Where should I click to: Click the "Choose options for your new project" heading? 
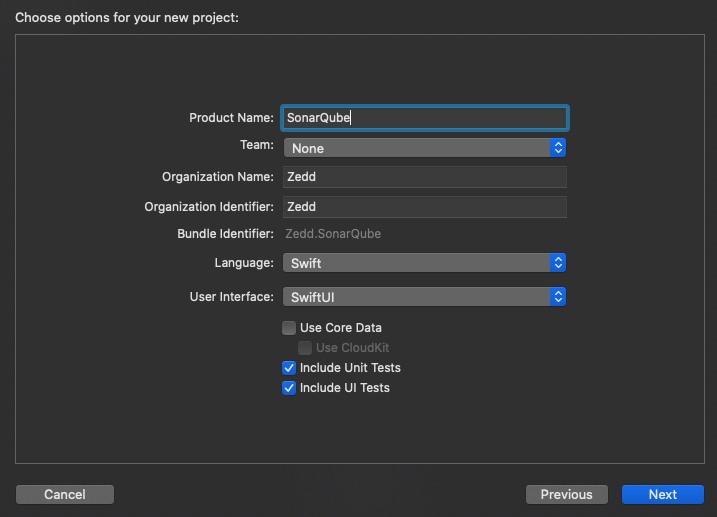(x=127, y=18)
